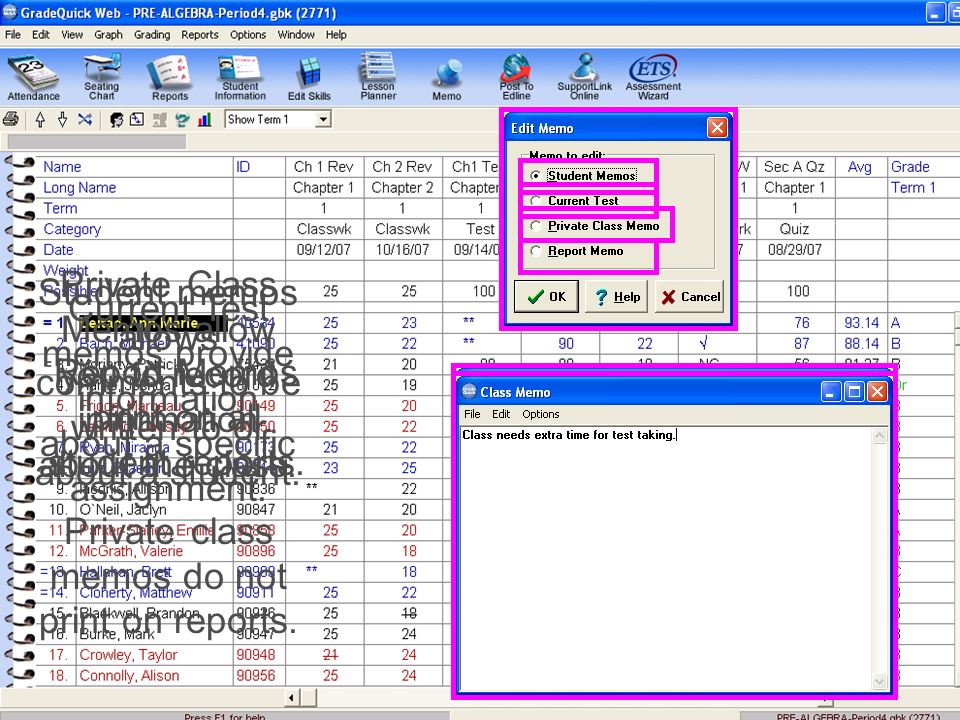Click the Class Memo window title icon
The width and height of the screenshot is (960, 720).
469,392
